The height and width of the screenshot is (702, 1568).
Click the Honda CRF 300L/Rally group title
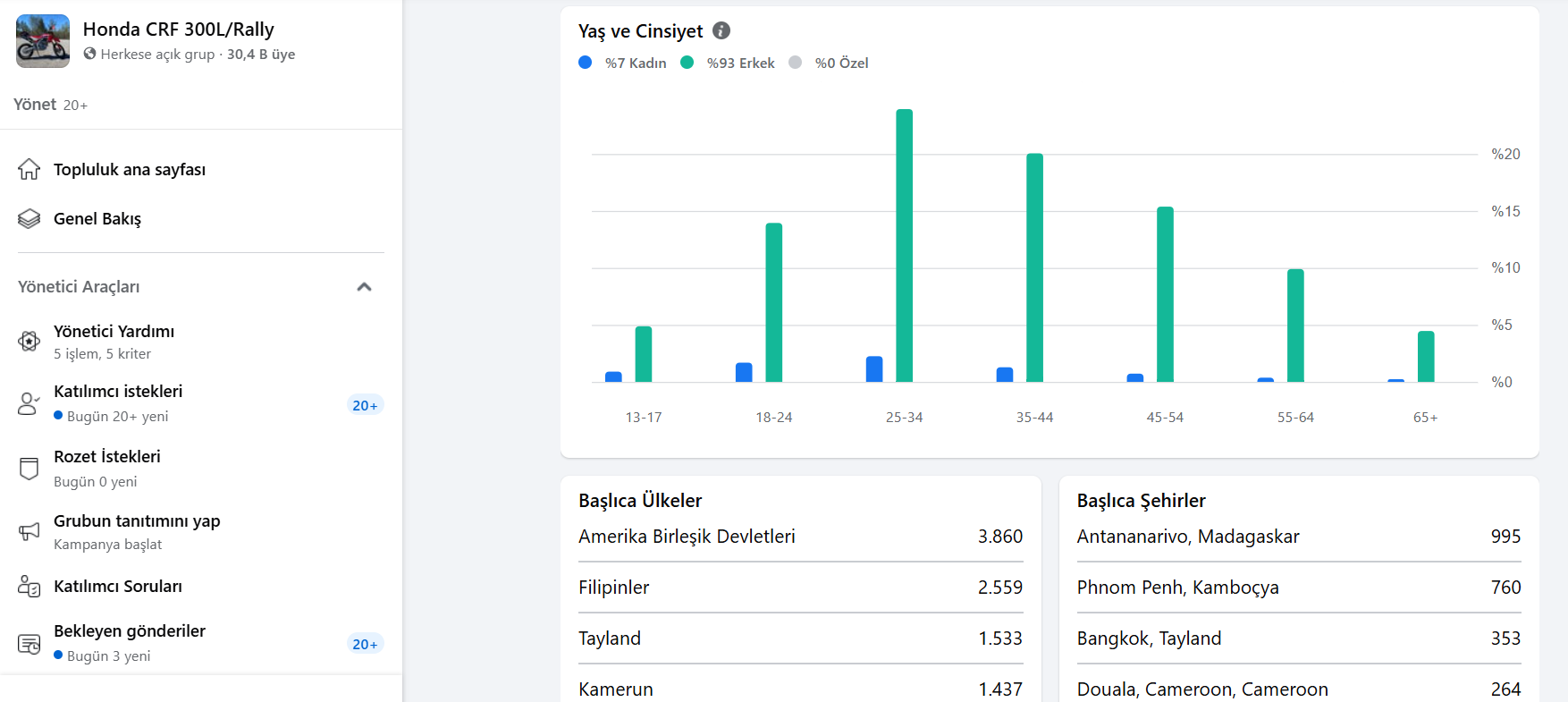pyautogui.click(x=178, y=30)
